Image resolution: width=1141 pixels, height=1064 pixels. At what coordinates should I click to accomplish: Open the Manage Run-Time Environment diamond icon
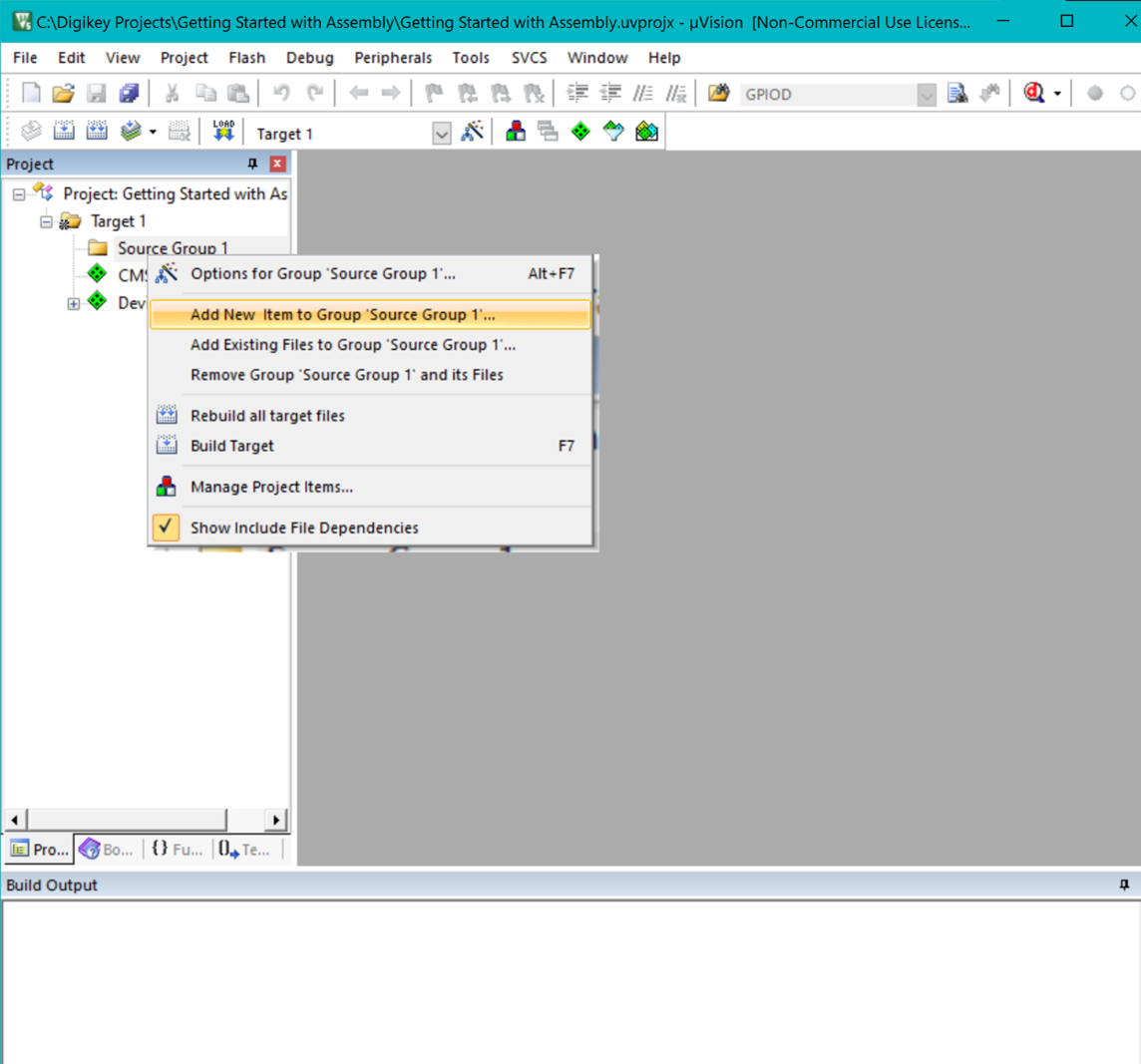coord(580,131)
